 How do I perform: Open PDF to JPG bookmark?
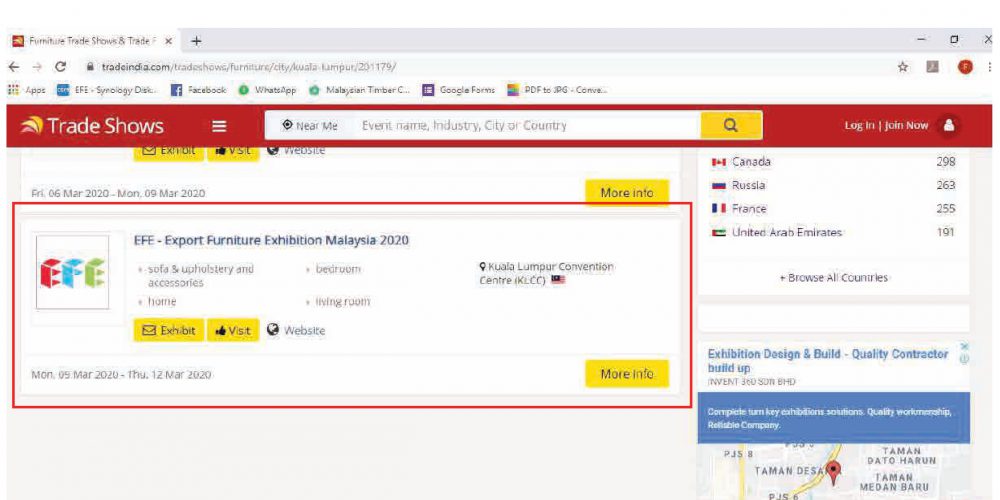point(557,90)
